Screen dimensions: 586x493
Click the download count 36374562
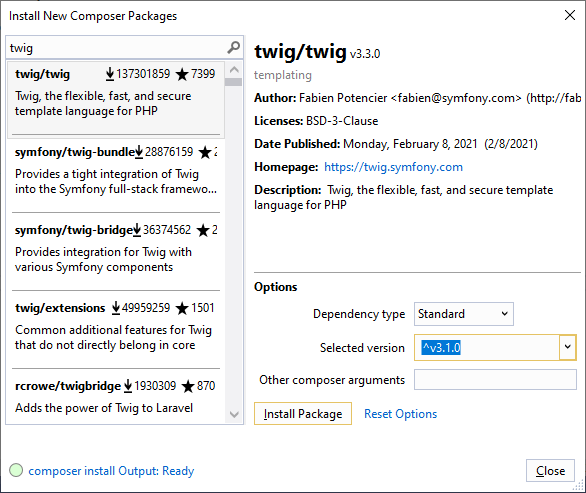pos(167,230)
